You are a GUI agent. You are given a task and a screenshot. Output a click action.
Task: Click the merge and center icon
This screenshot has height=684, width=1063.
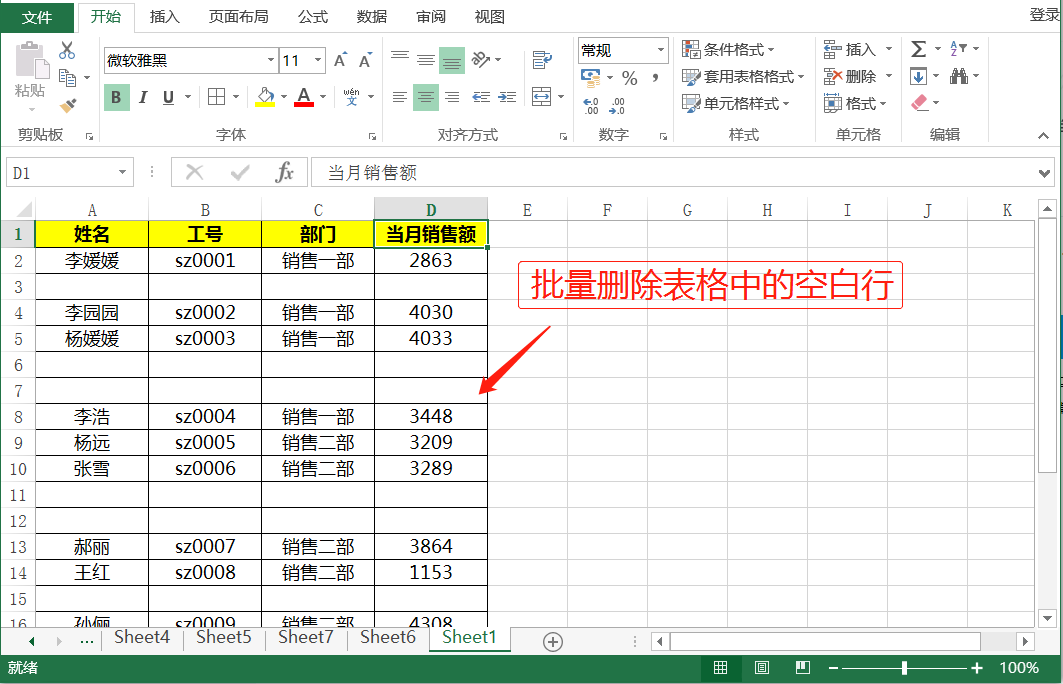pos(542,97)
